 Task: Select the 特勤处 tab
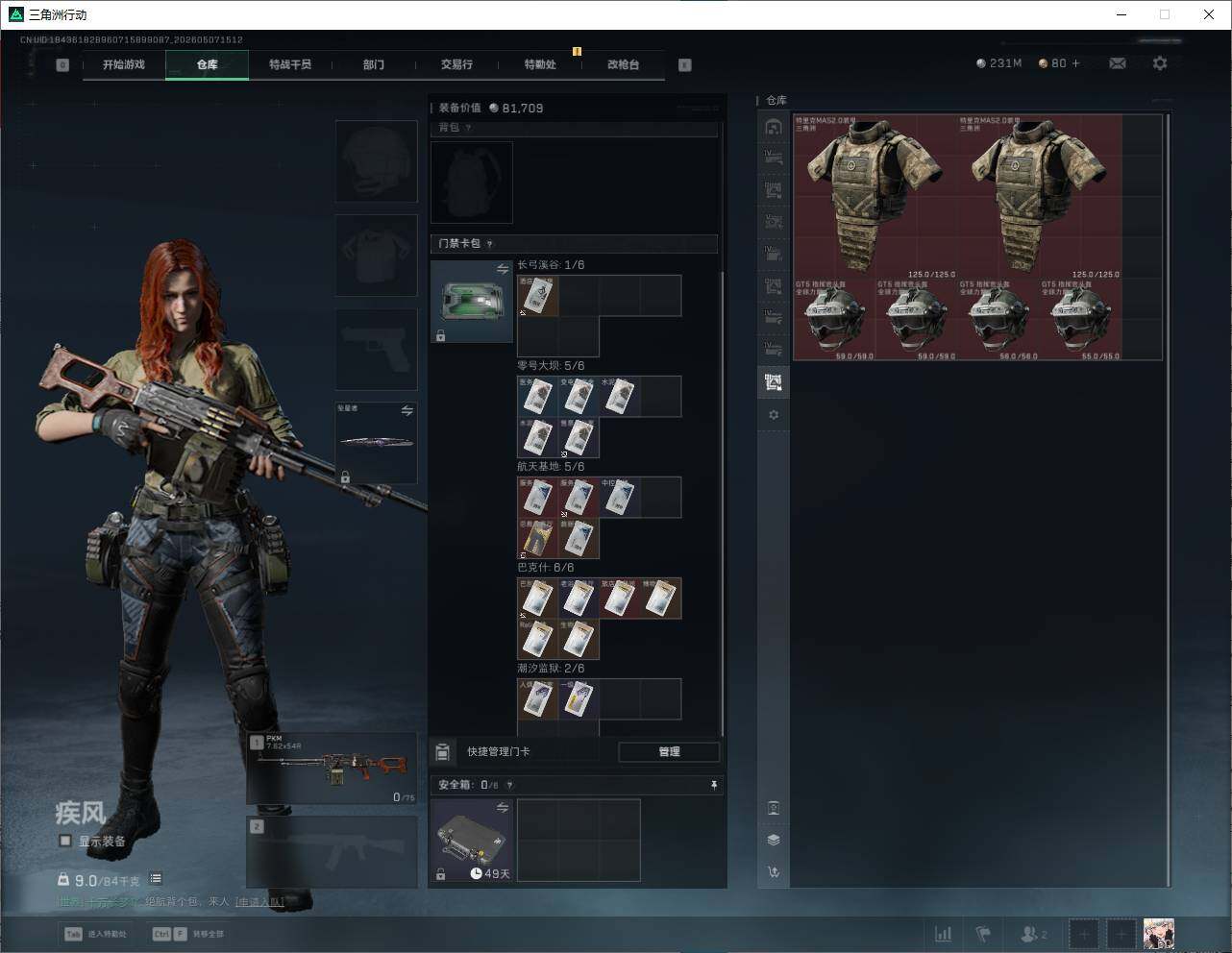point(540,64)
